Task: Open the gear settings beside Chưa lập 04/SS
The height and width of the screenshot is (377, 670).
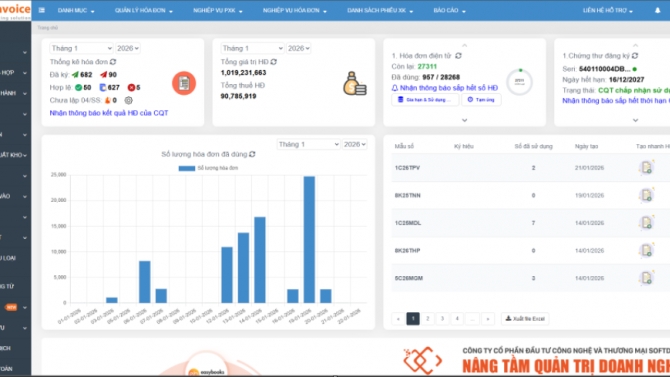Action: point(128,100)
